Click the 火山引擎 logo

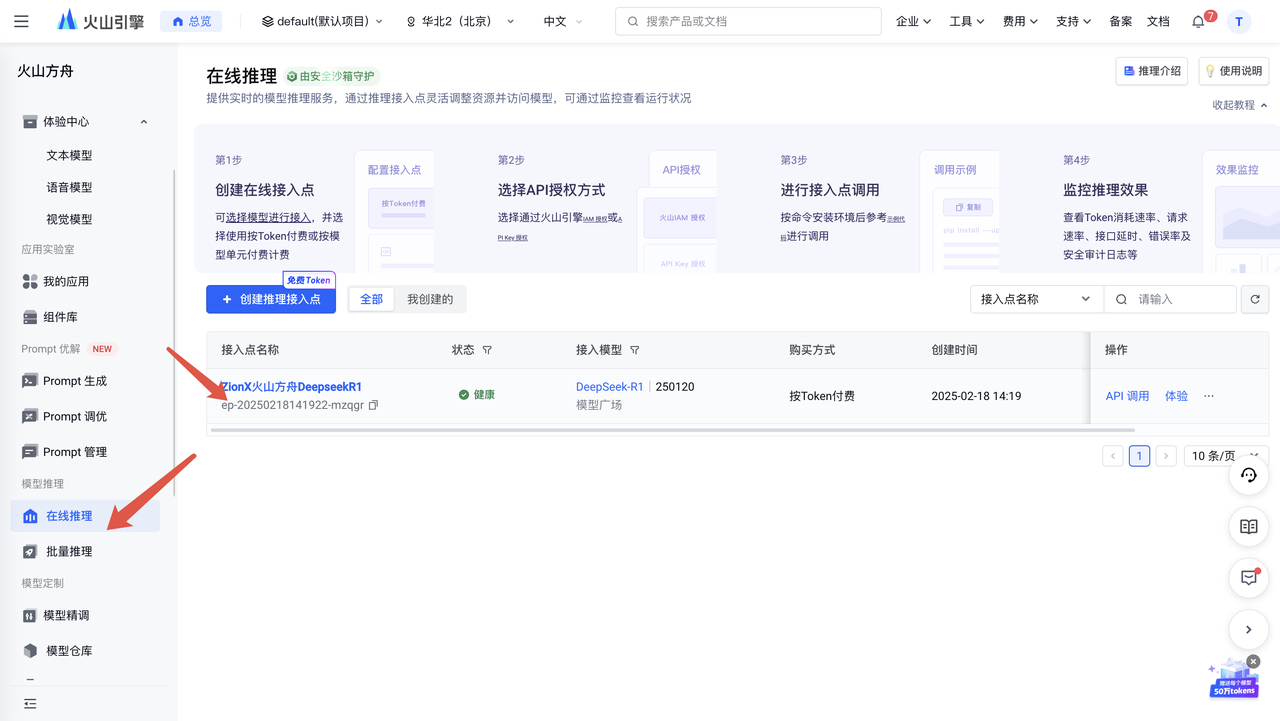tap(102, 21)
